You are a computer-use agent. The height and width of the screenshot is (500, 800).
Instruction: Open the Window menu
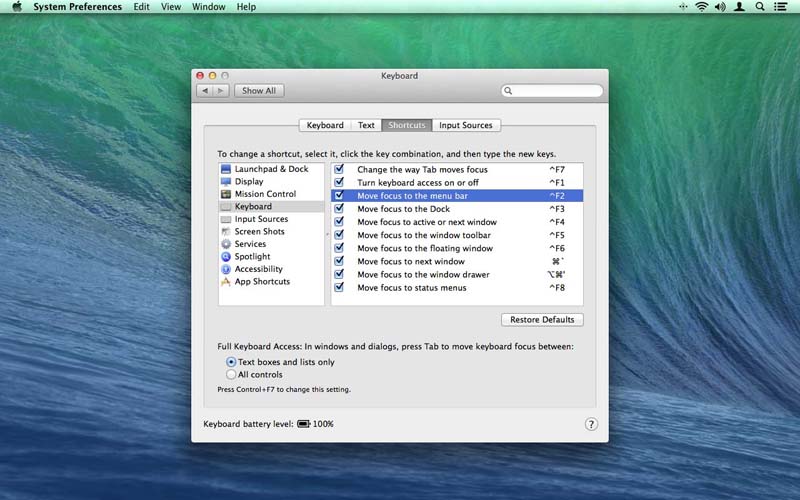pos(209,7)
